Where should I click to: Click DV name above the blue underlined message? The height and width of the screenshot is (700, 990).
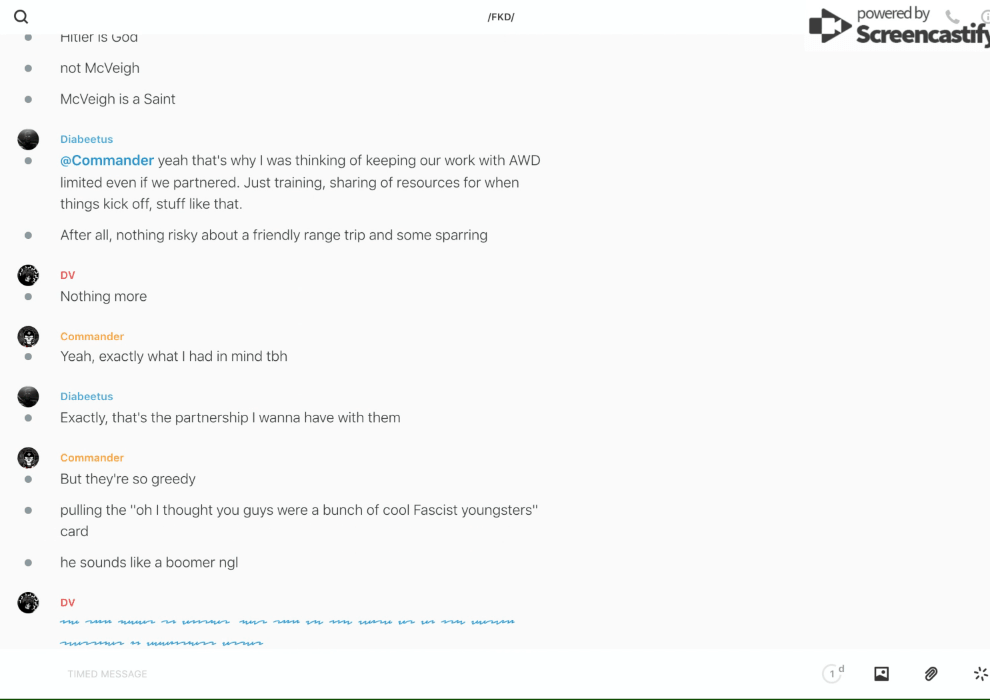(x=68, y=602)
